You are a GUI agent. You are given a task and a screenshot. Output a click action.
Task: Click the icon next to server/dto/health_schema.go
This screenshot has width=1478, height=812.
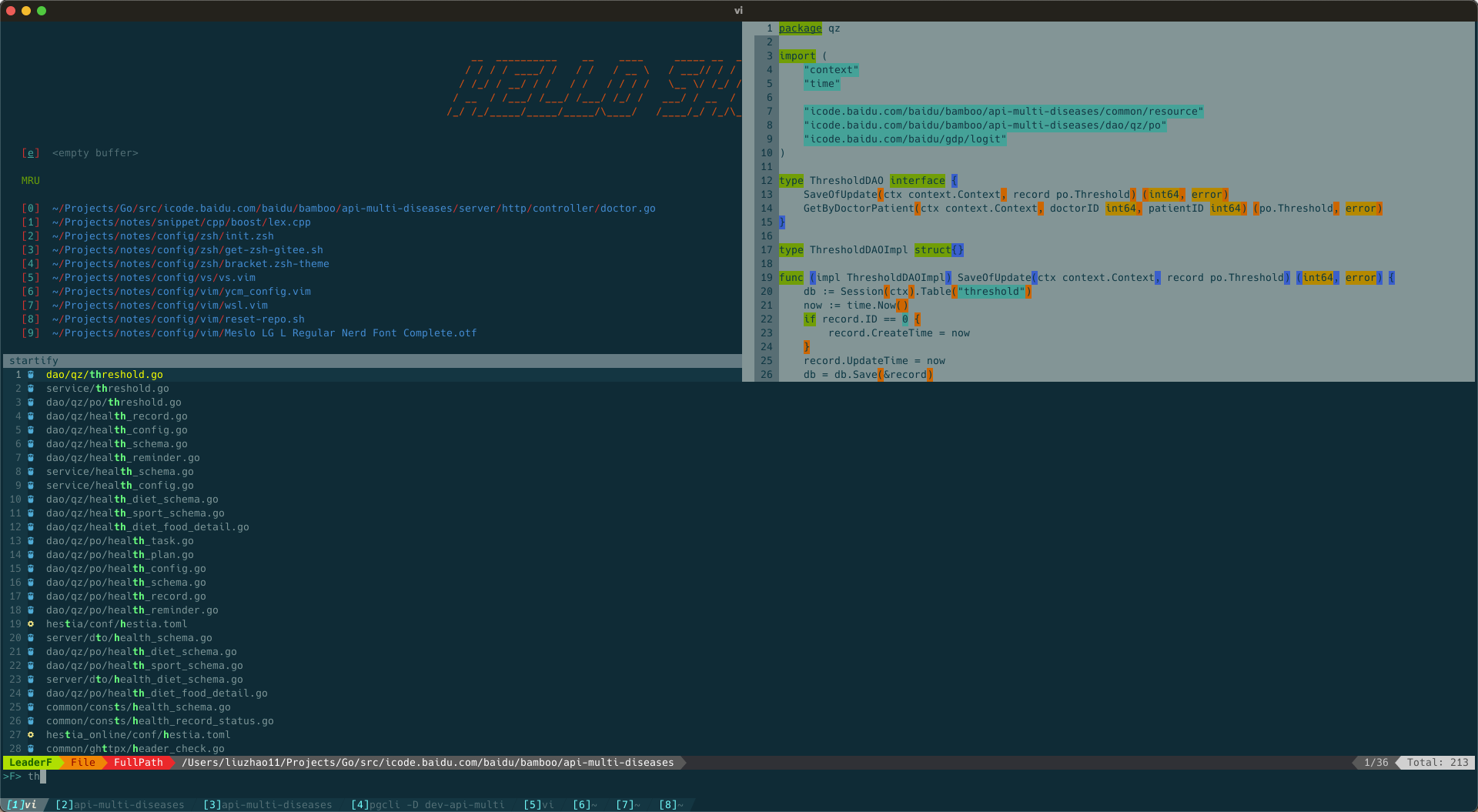[x=31, y=638]
